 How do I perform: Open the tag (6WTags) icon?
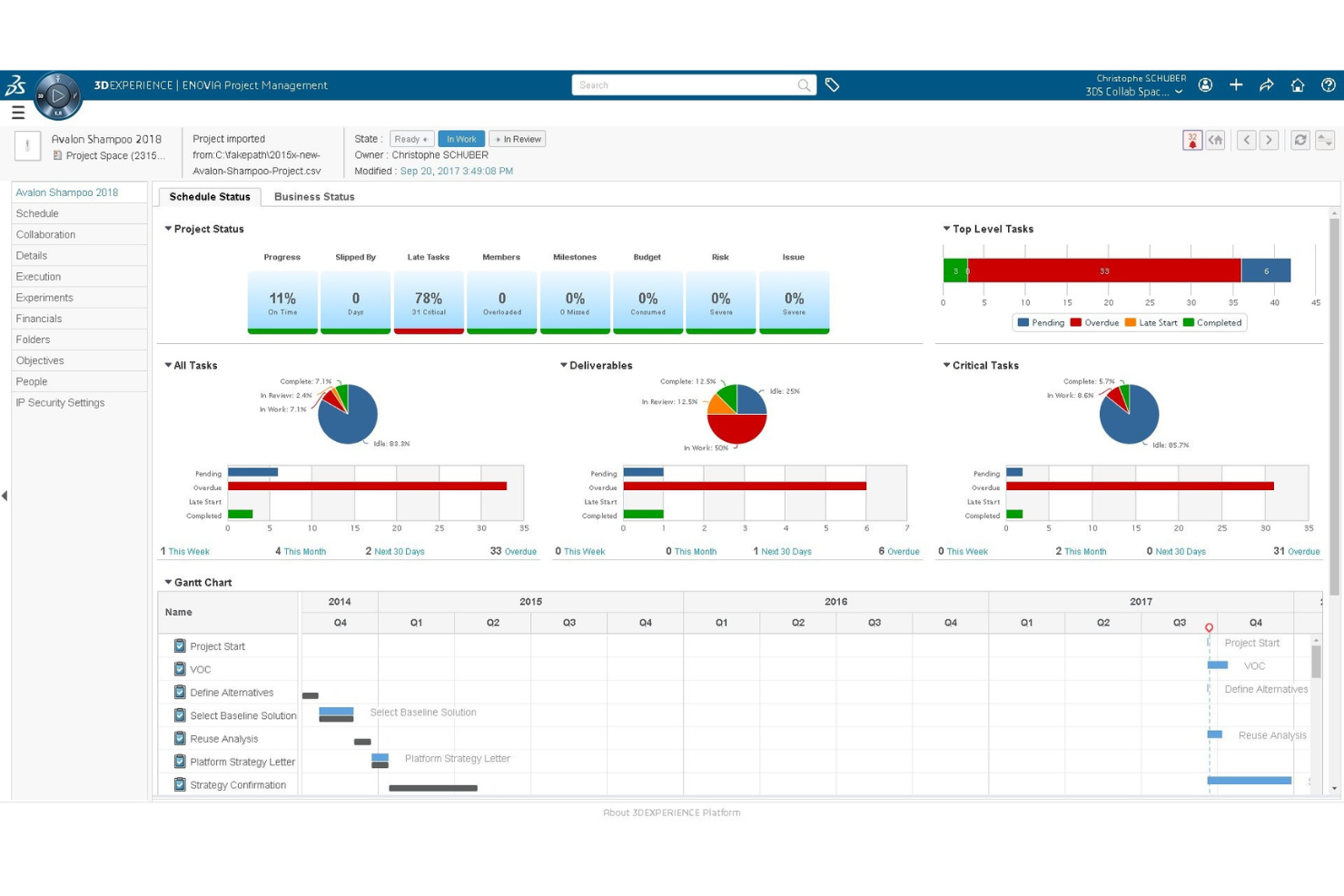pyautogui.click(x=832, y=85)
